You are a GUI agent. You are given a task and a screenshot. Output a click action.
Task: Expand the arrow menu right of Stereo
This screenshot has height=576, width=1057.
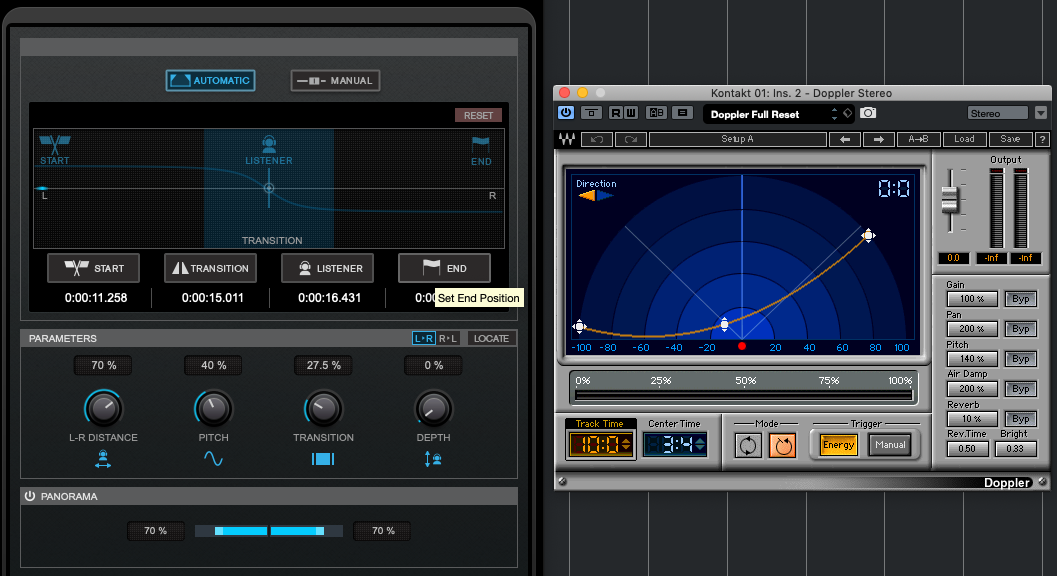pos(1041,113)
